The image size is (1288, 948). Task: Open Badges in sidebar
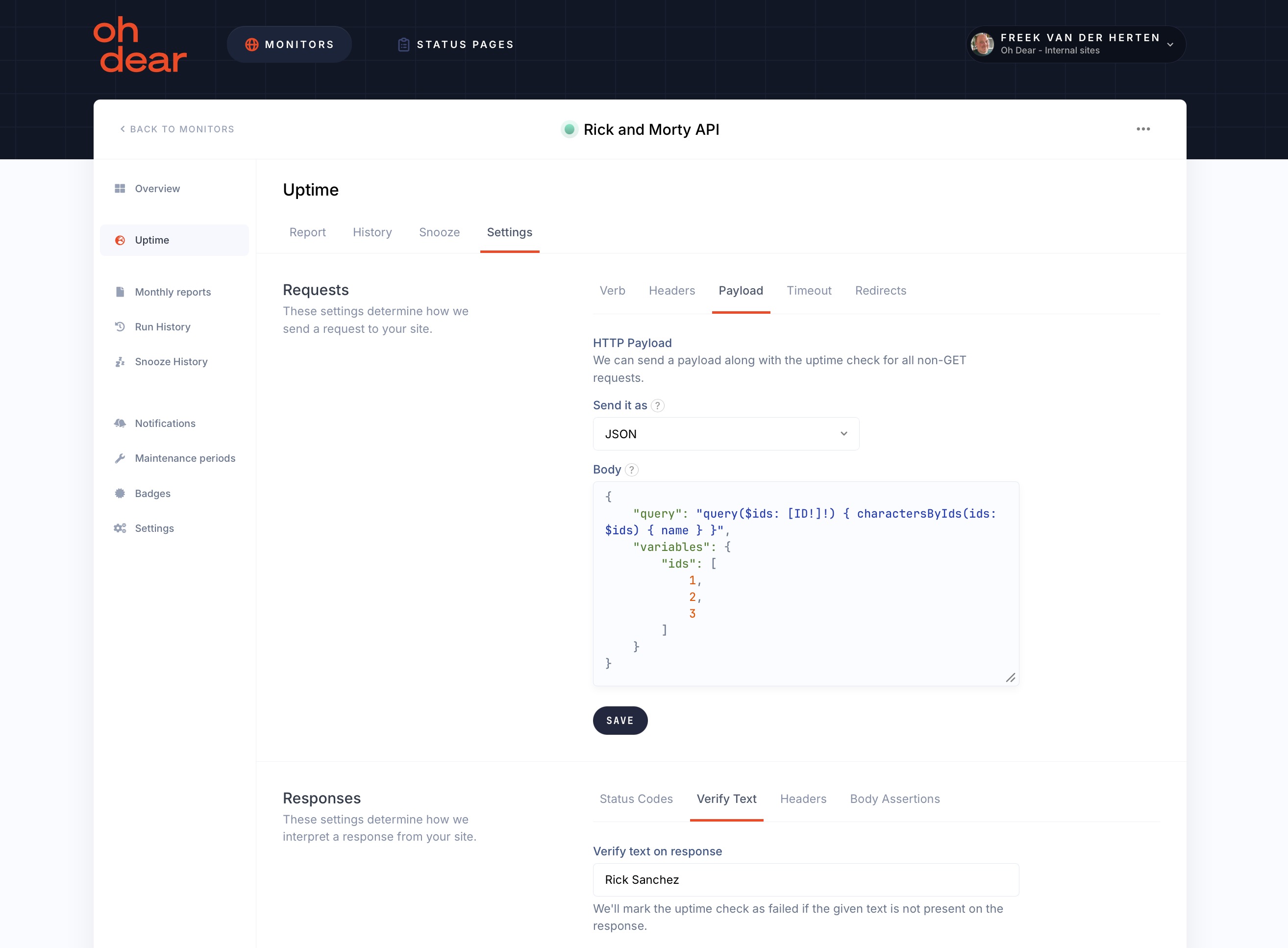point(174,494)
